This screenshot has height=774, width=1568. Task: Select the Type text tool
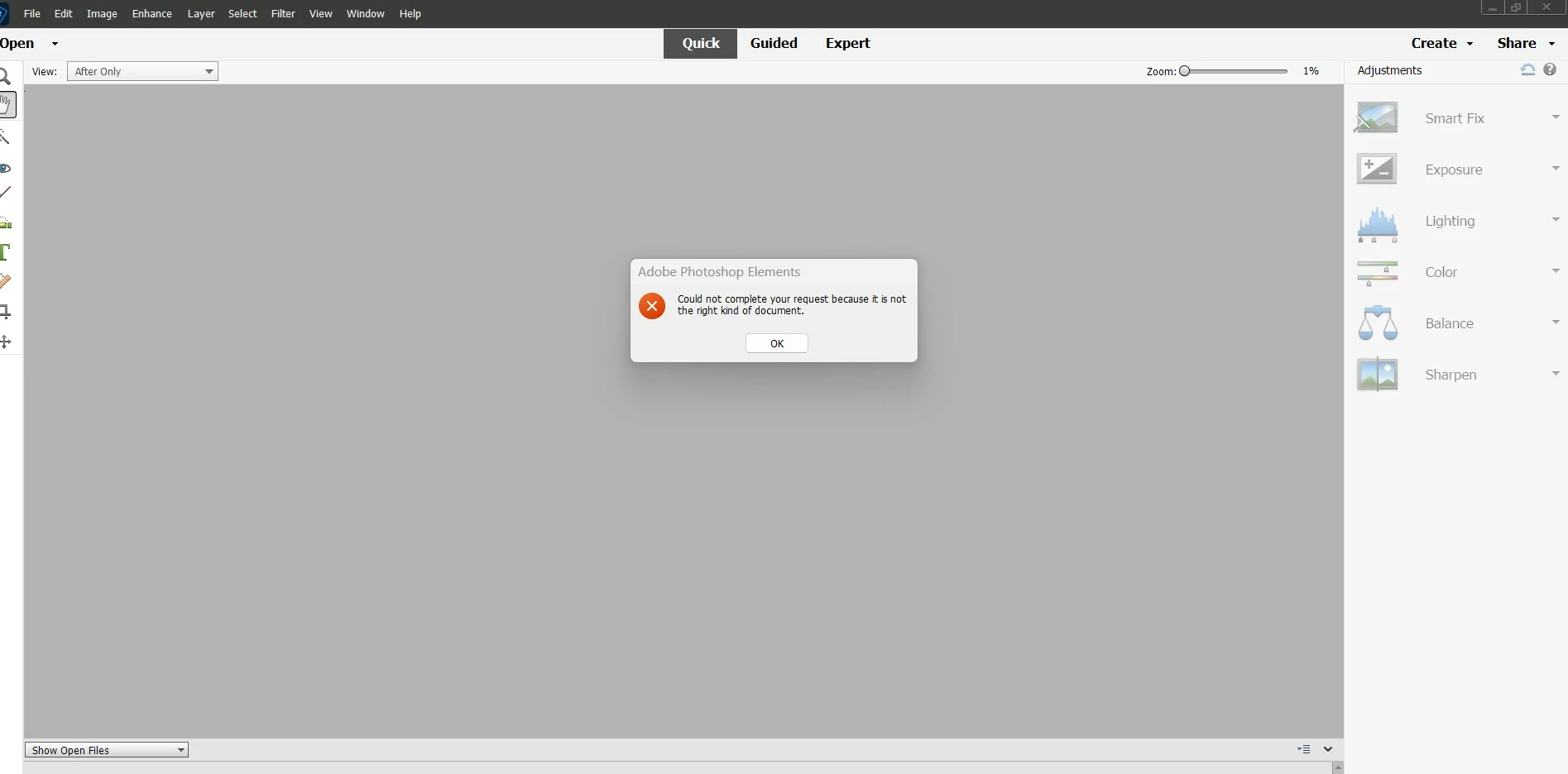click(x=5, y=252)
